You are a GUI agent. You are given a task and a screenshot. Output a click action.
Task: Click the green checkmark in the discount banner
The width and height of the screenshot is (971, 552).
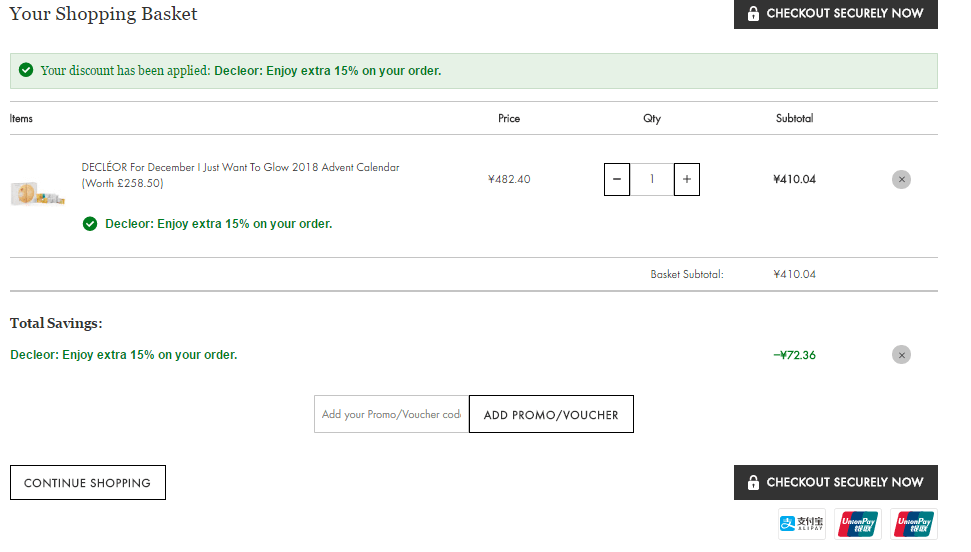click(x=26, y=70)
